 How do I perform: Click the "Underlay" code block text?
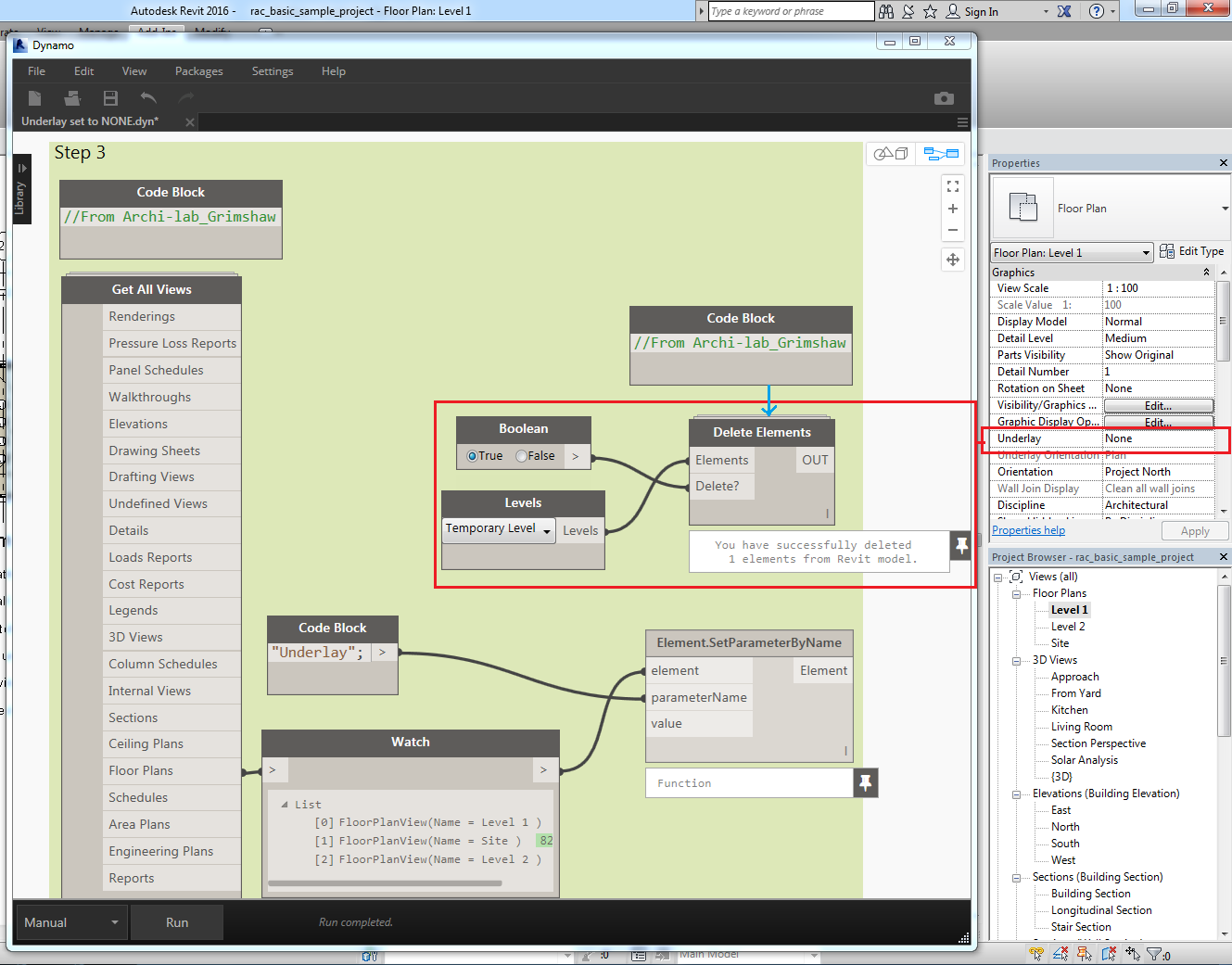click(317, 653)
